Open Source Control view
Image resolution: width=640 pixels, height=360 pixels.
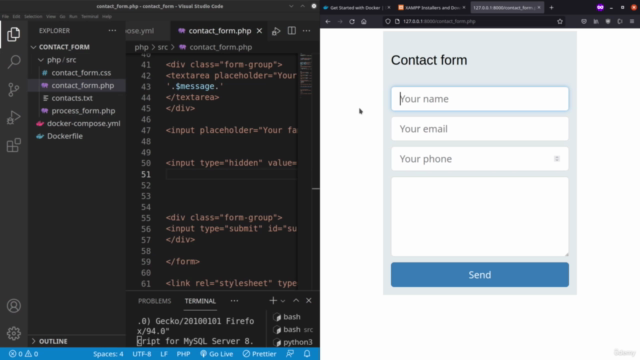tap(13, 90)
